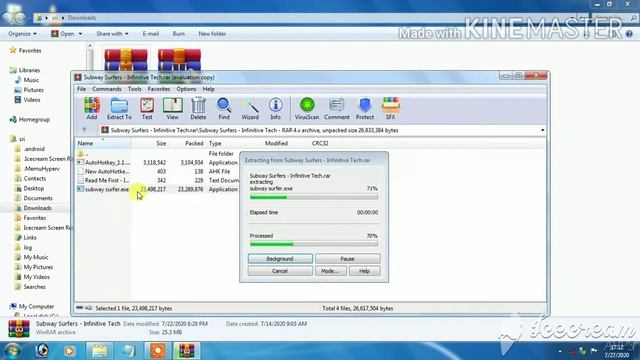This screenshot has height=360, width=640.
Task: Click the Processed progress bar
Action: tap(314, 244)
